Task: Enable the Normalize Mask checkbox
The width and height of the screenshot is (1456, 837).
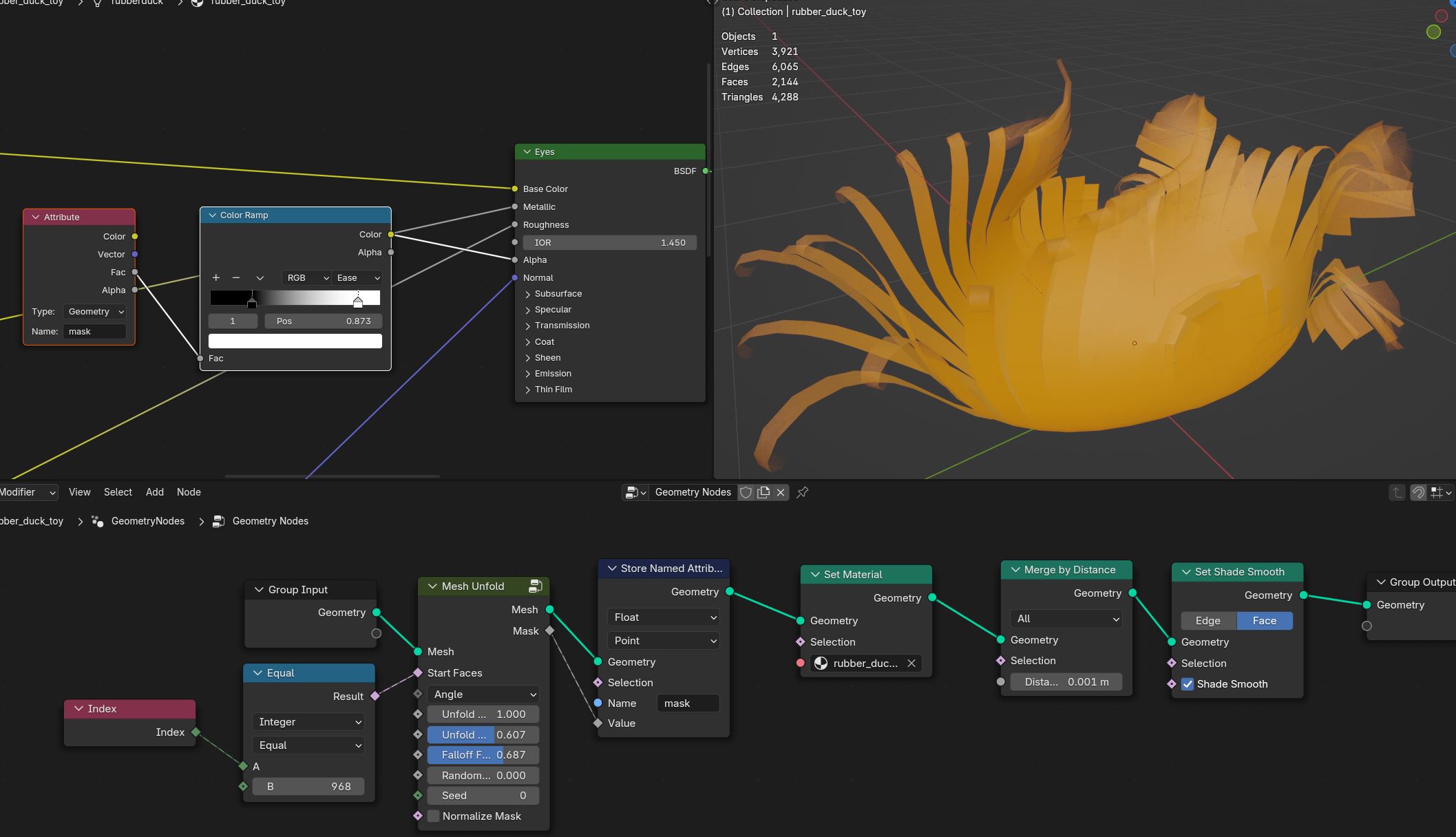Action: click(433, 816)
